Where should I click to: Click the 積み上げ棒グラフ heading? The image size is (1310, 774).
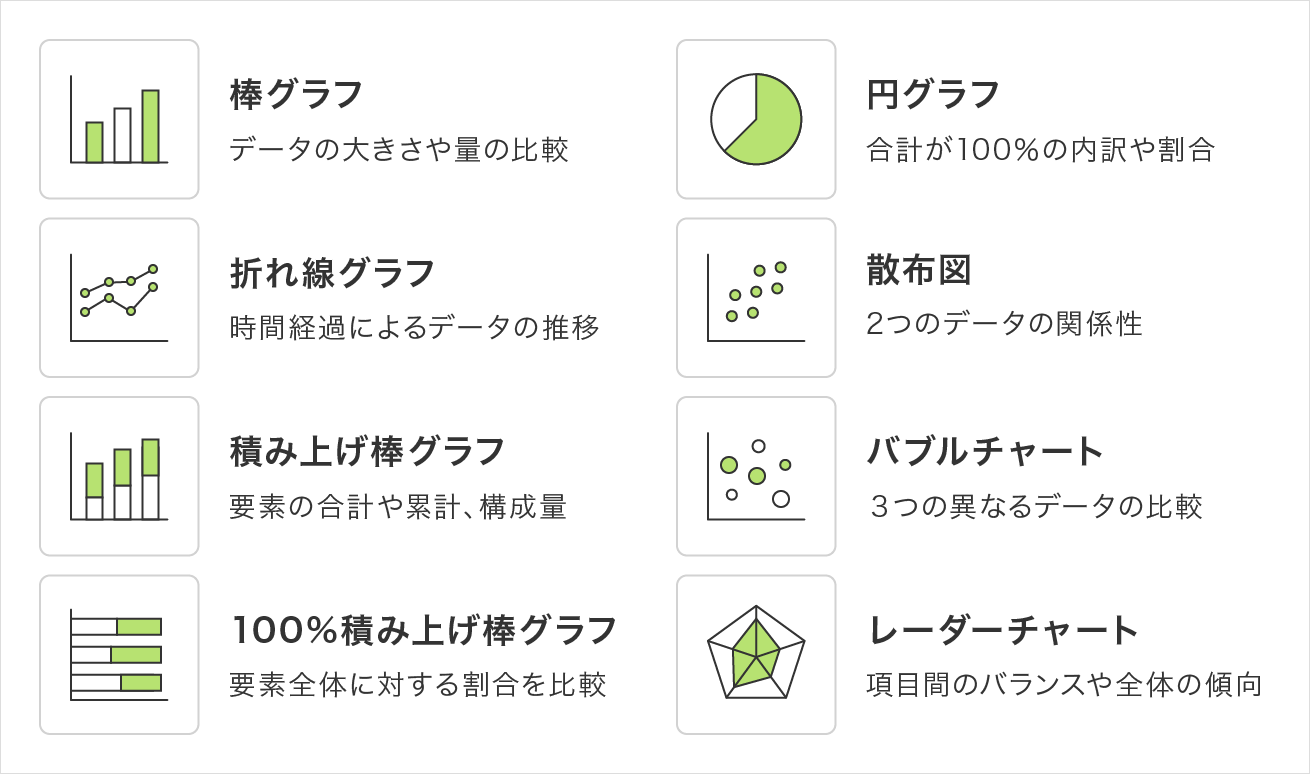point(368,451)
